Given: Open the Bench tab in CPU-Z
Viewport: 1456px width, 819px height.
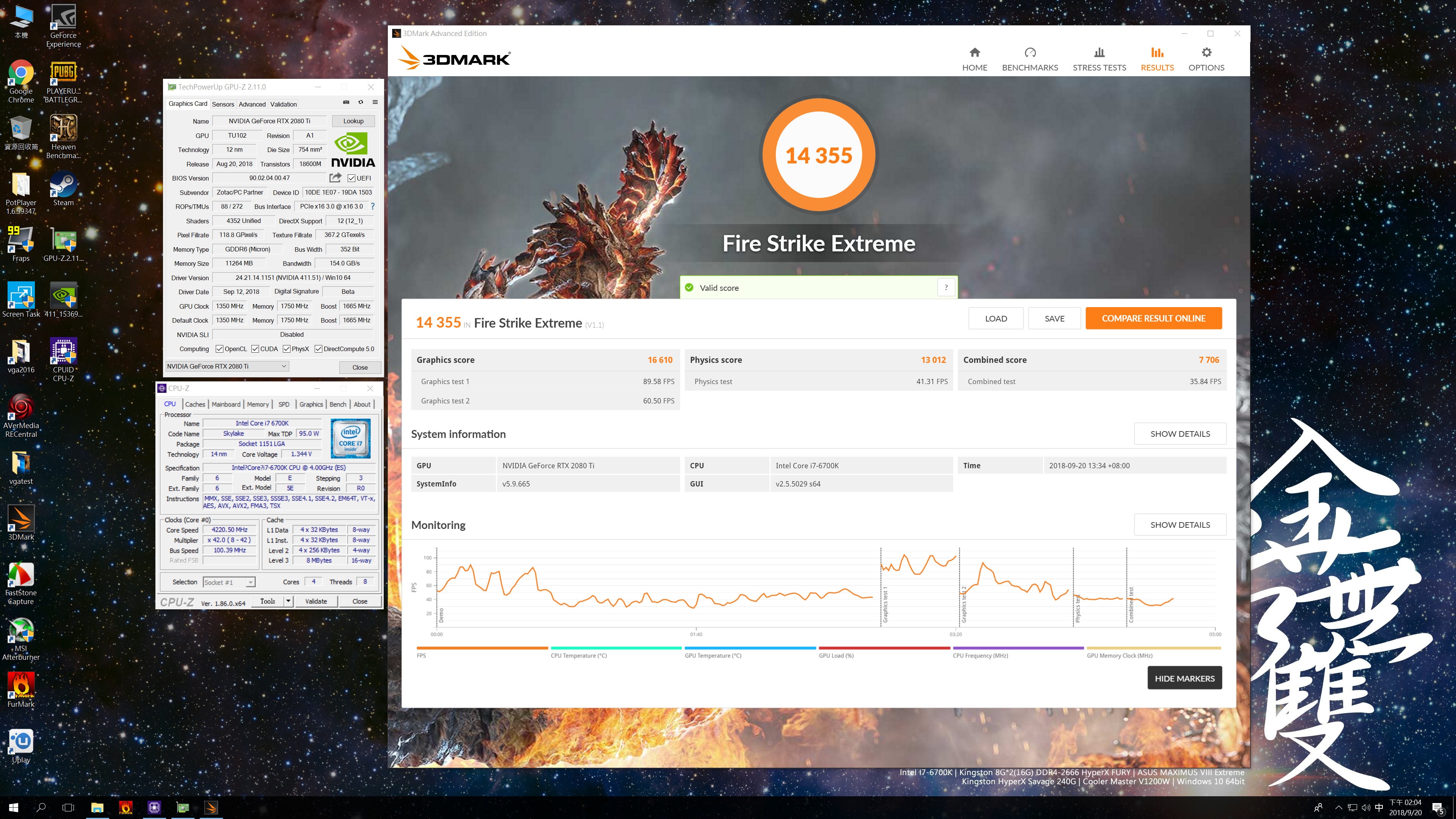Looking at the screenshot, I should pyautogui.click(x=337, y=404).
